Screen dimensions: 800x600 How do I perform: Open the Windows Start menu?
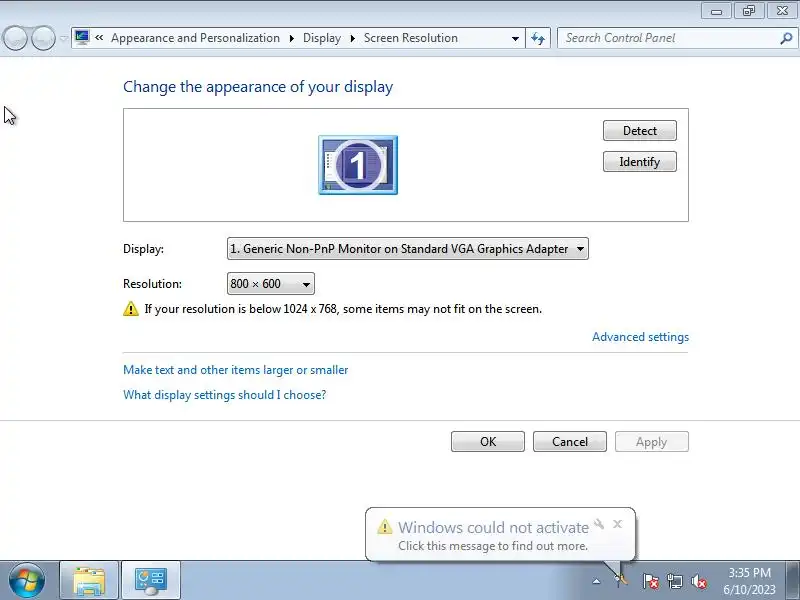point(27,581)
